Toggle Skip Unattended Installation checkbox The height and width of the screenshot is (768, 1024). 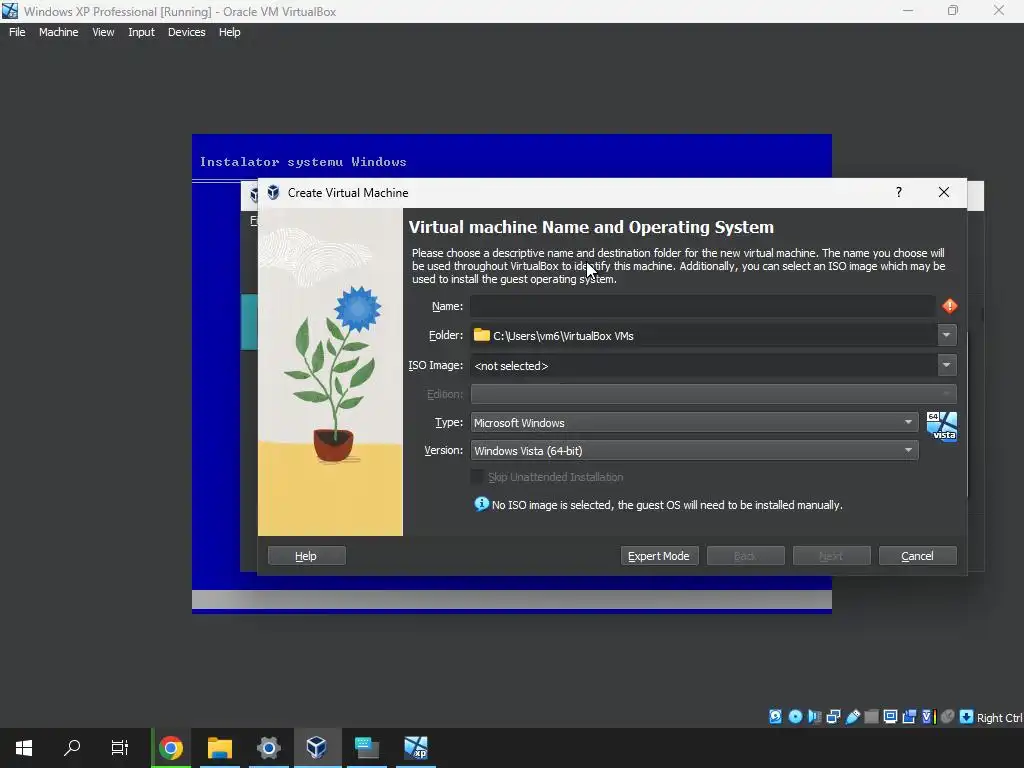pyautogui.click(x=477, y=477)
